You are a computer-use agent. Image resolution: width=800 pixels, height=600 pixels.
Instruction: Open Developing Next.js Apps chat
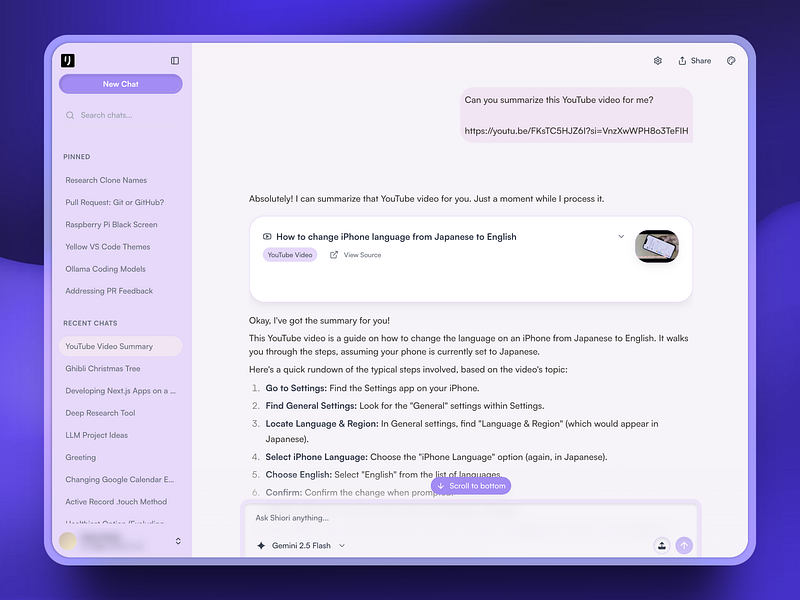pos(120,391)
